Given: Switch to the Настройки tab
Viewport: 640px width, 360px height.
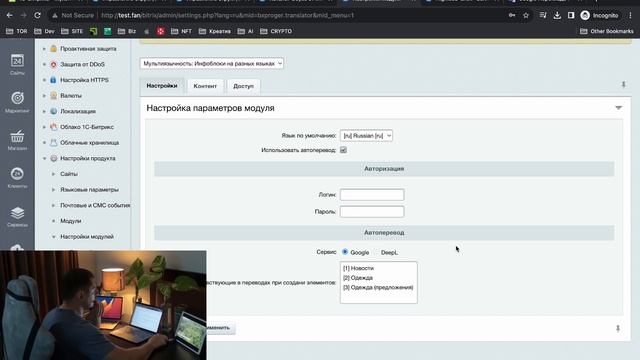Looking at the screenshot, I should (162, 86).
